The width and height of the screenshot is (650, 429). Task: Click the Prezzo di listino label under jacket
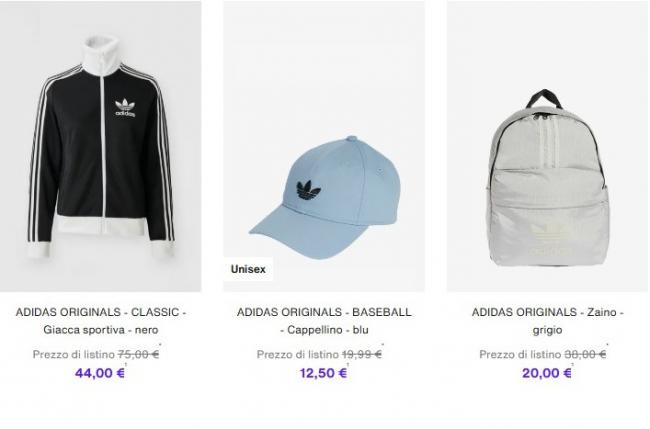pos(74,354)
